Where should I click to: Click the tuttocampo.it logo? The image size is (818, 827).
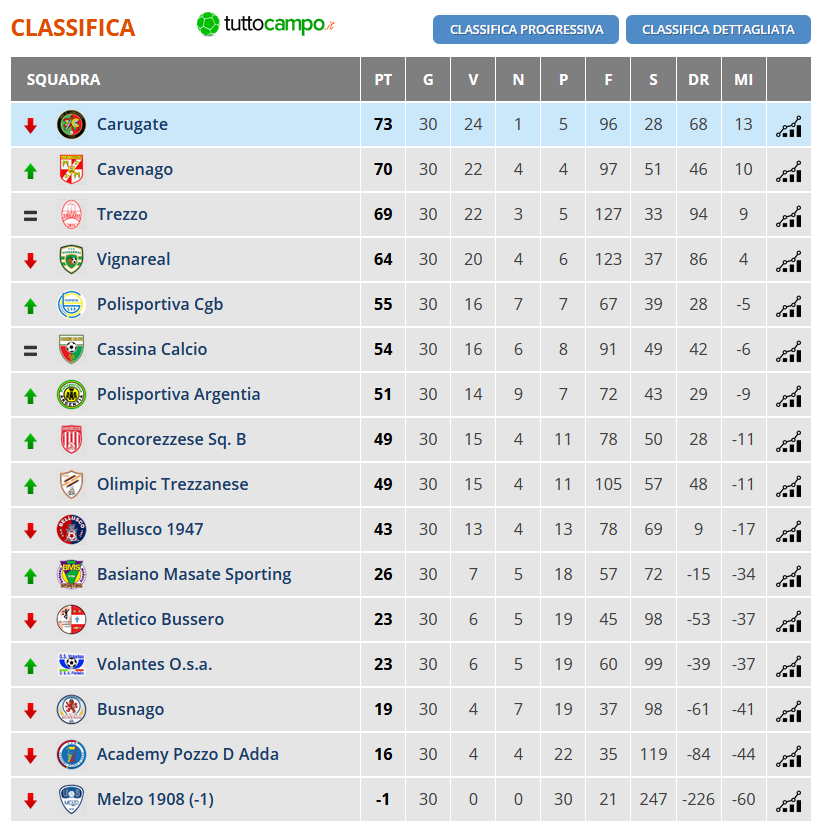265,24
